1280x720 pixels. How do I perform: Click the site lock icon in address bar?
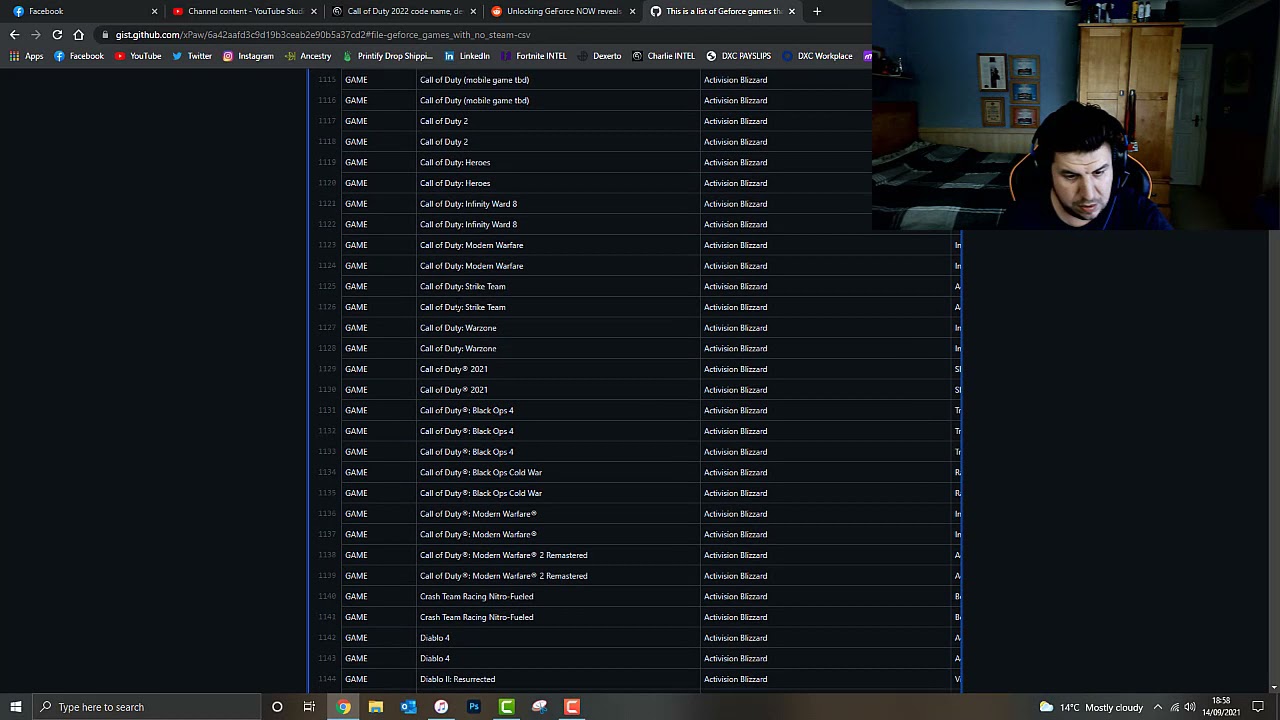105,35
